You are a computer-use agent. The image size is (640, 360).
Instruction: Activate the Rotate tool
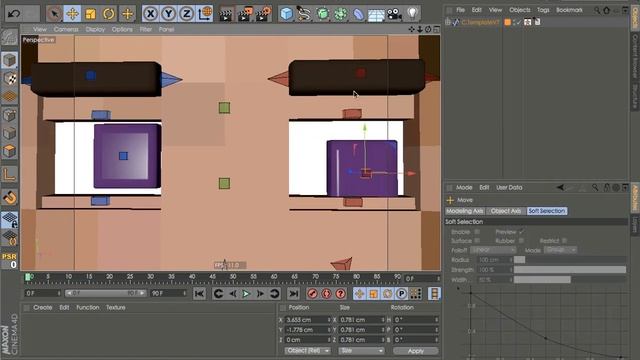pyautogui.click(x=109, y=14)
